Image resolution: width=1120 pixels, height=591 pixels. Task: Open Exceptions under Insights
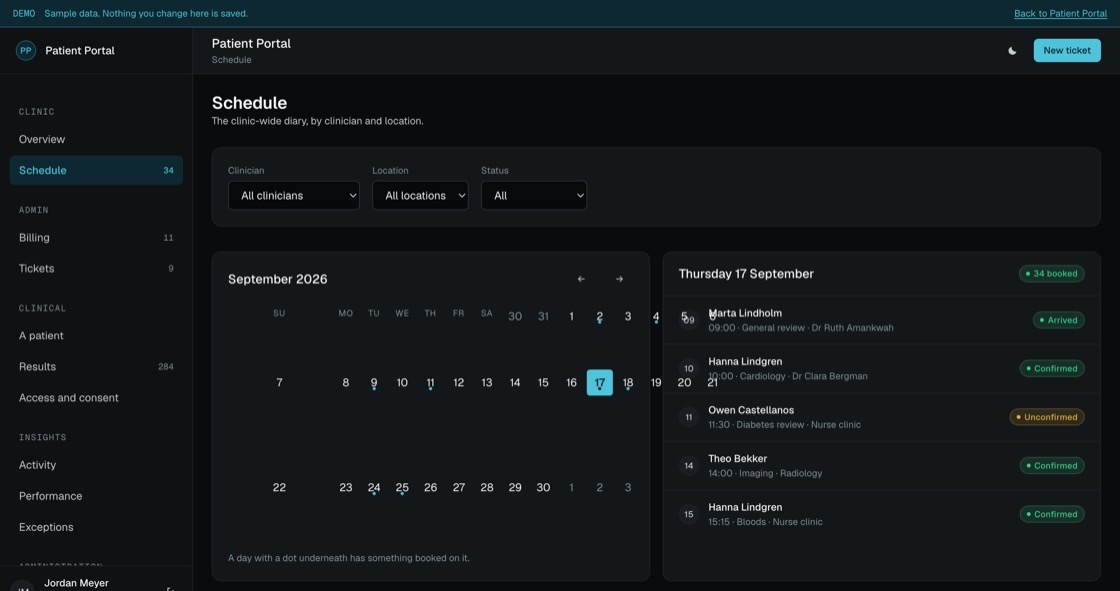coord(96,527)
